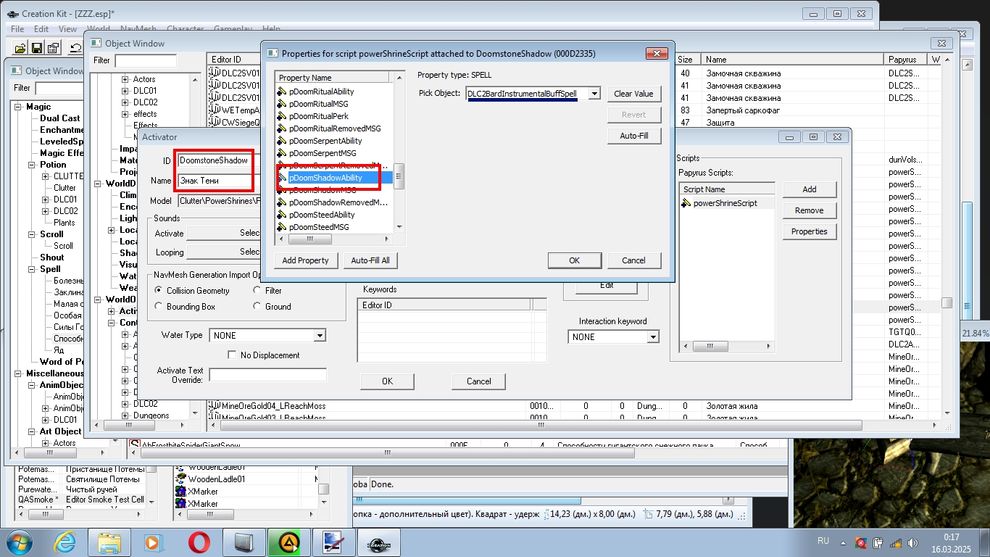Click the Open file toolbar icon

pos(20,47)
